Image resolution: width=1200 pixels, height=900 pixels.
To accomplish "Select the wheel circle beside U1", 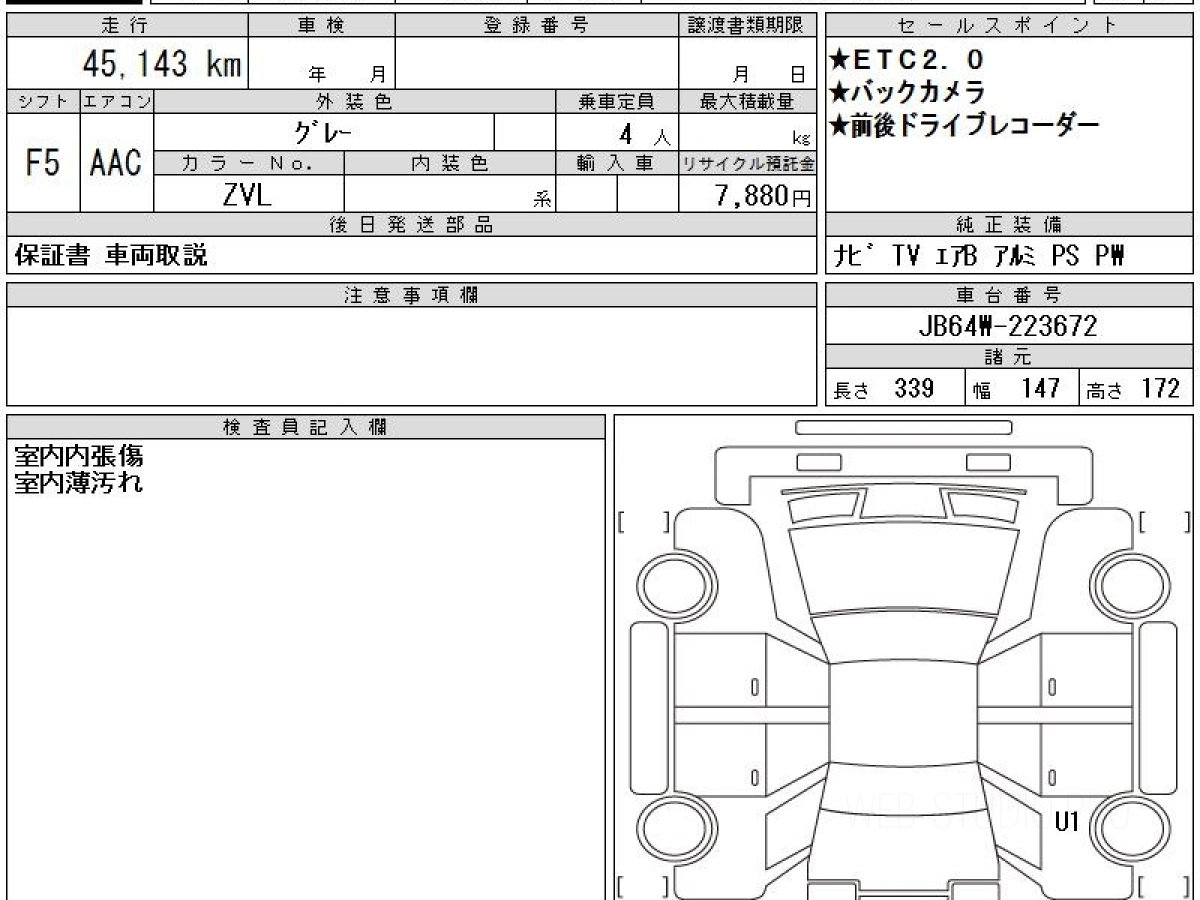I will click(1128, 828).
